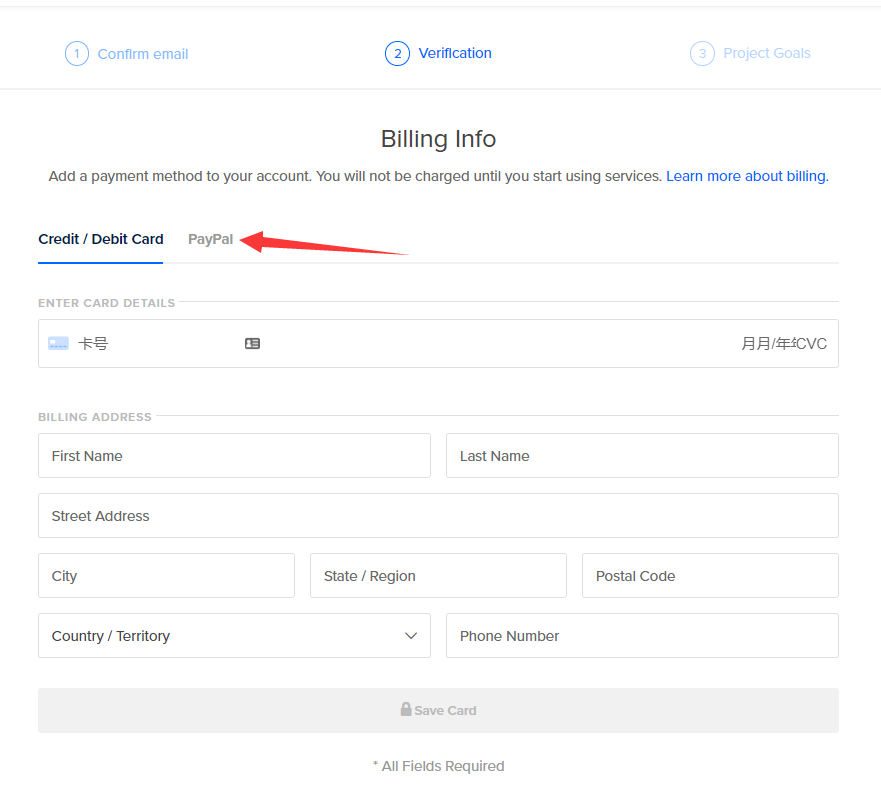Click the Last Name input field
881x798 pixels.
[x=642, y=456]
